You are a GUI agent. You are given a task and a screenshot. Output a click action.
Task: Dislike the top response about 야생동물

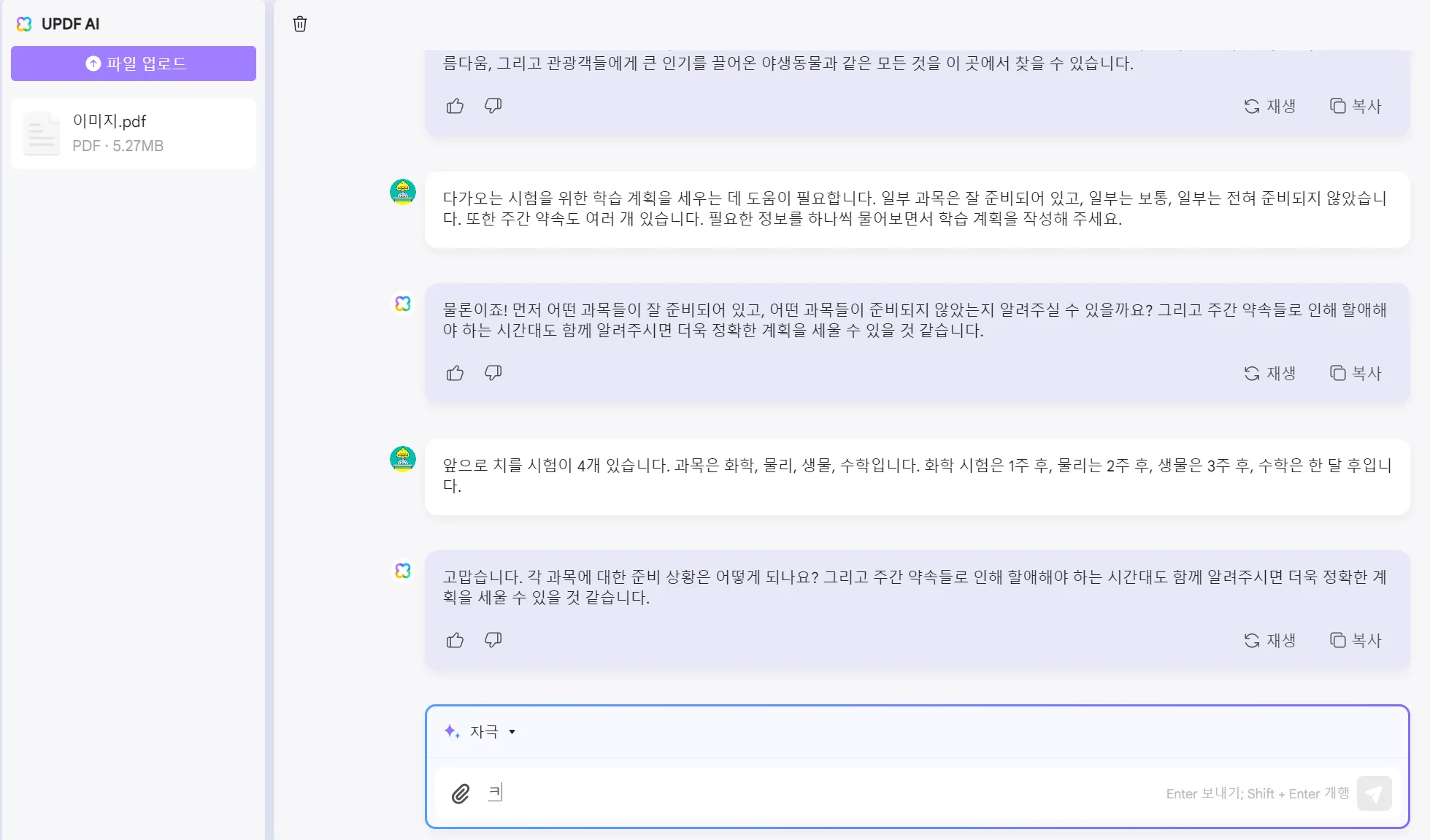click(493, 106)
